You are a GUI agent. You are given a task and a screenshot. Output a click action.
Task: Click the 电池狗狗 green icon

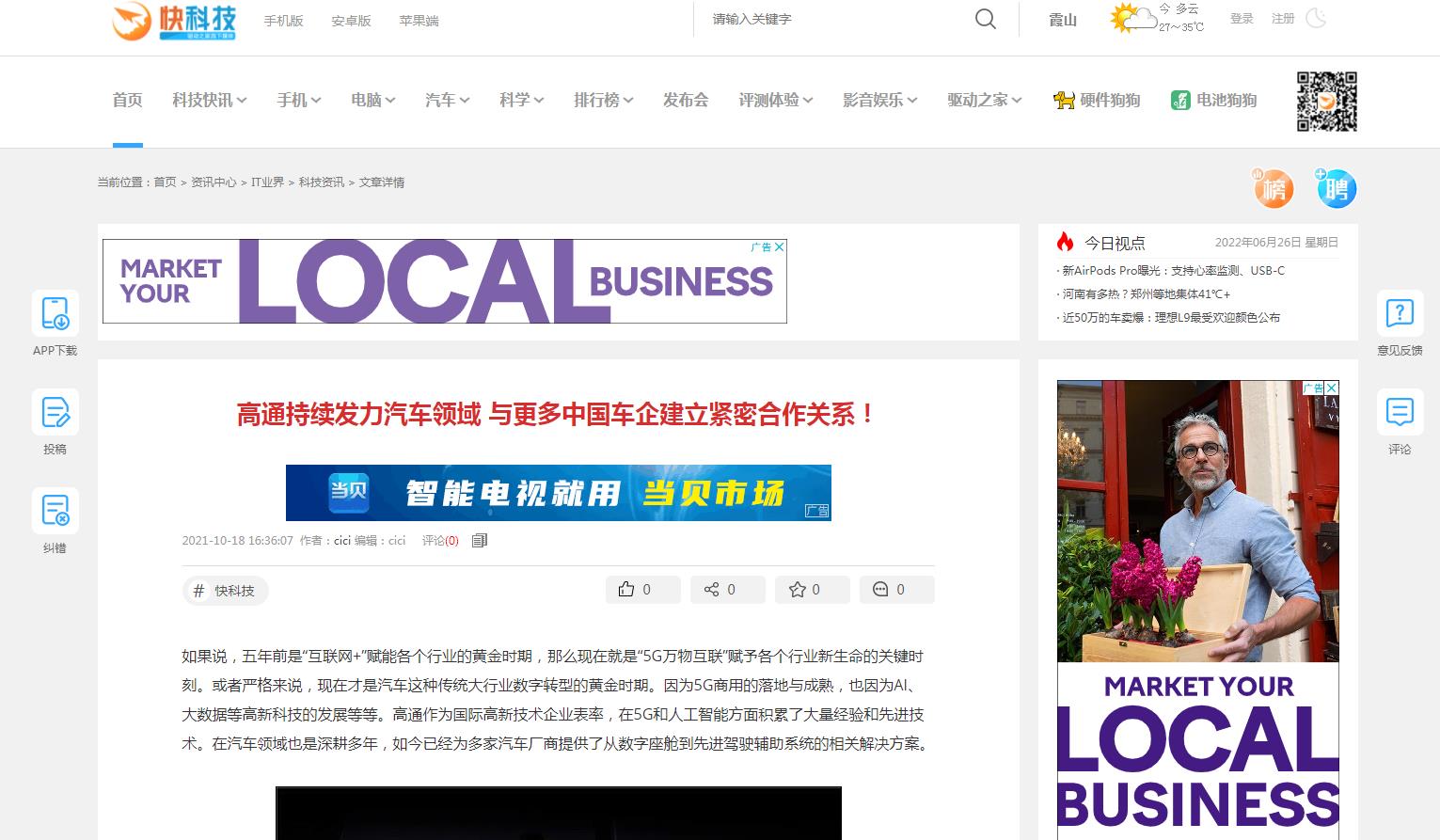click(x=1180, y=100)
